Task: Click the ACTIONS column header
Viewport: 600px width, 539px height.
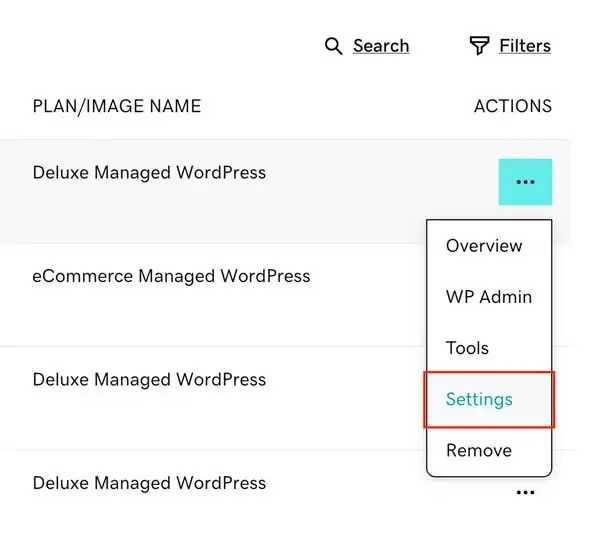Action: 513,106
